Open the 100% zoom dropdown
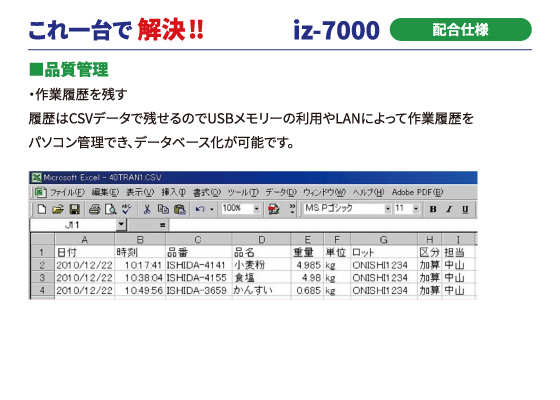 point(256,209)
